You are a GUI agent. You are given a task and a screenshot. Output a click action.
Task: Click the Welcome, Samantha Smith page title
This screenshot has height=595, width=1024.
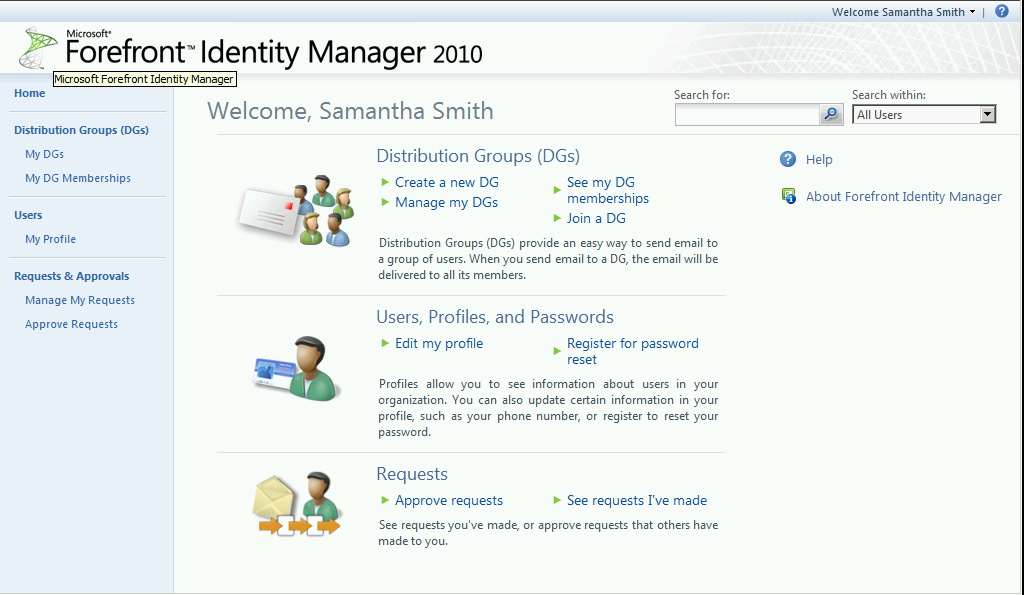[351, 111]
